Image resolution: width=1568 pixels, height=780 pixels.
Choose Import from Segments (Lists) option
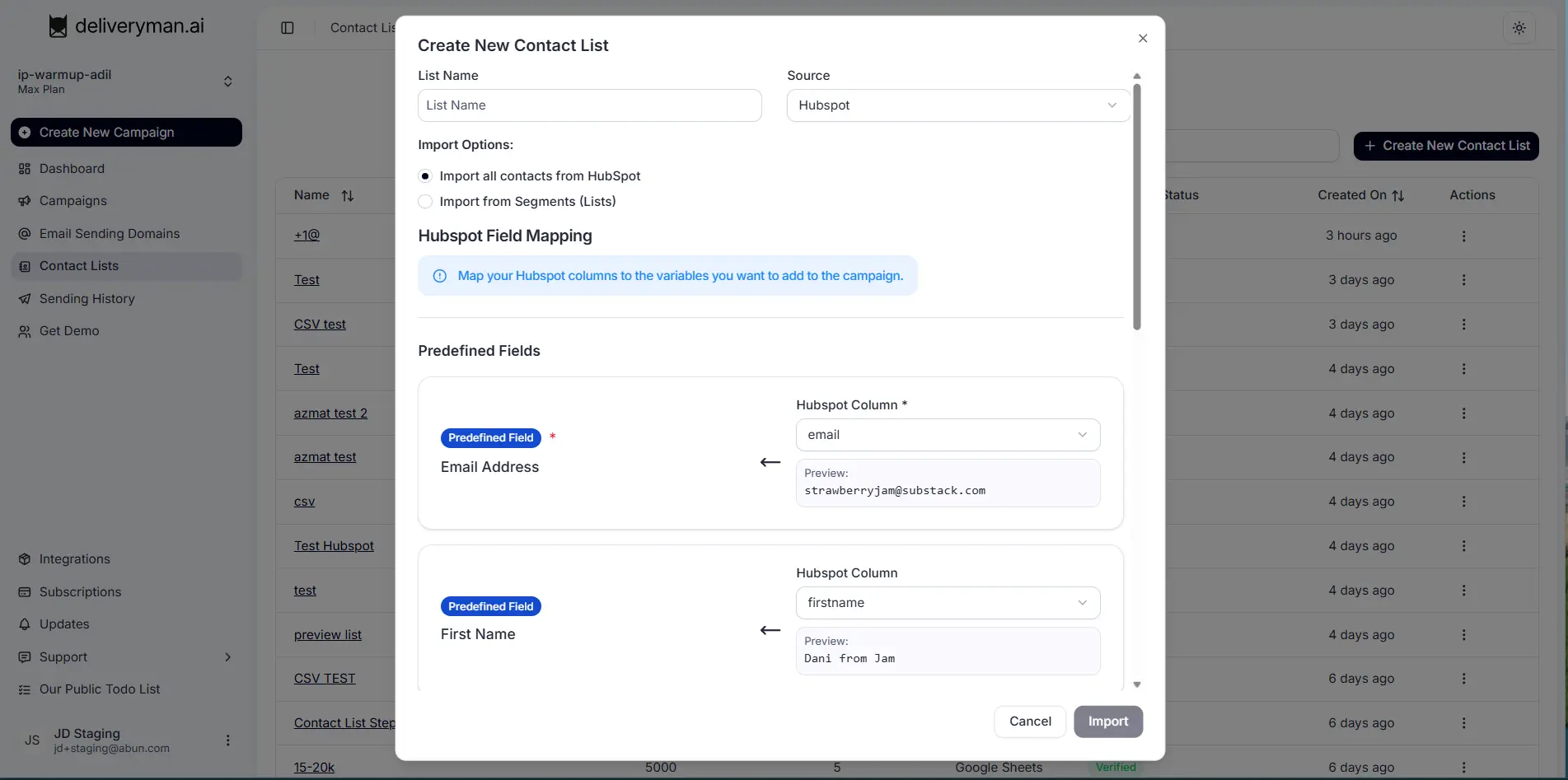point(425,202)
